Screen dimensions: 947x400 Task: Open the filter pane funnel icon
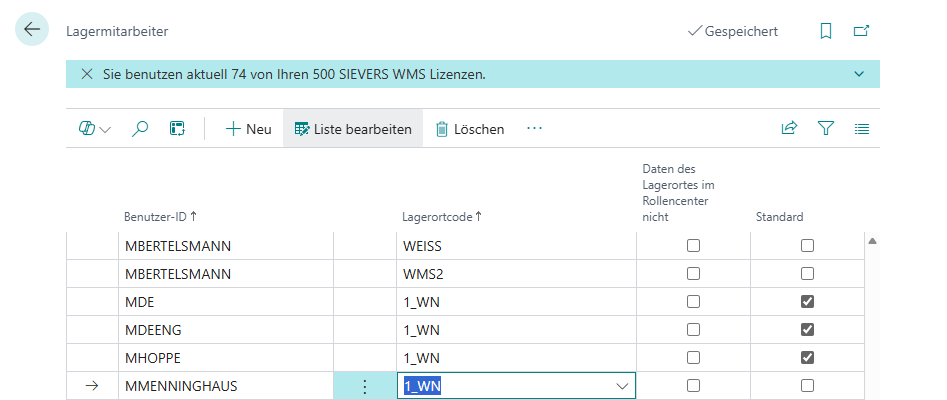[x=826, y=128]
